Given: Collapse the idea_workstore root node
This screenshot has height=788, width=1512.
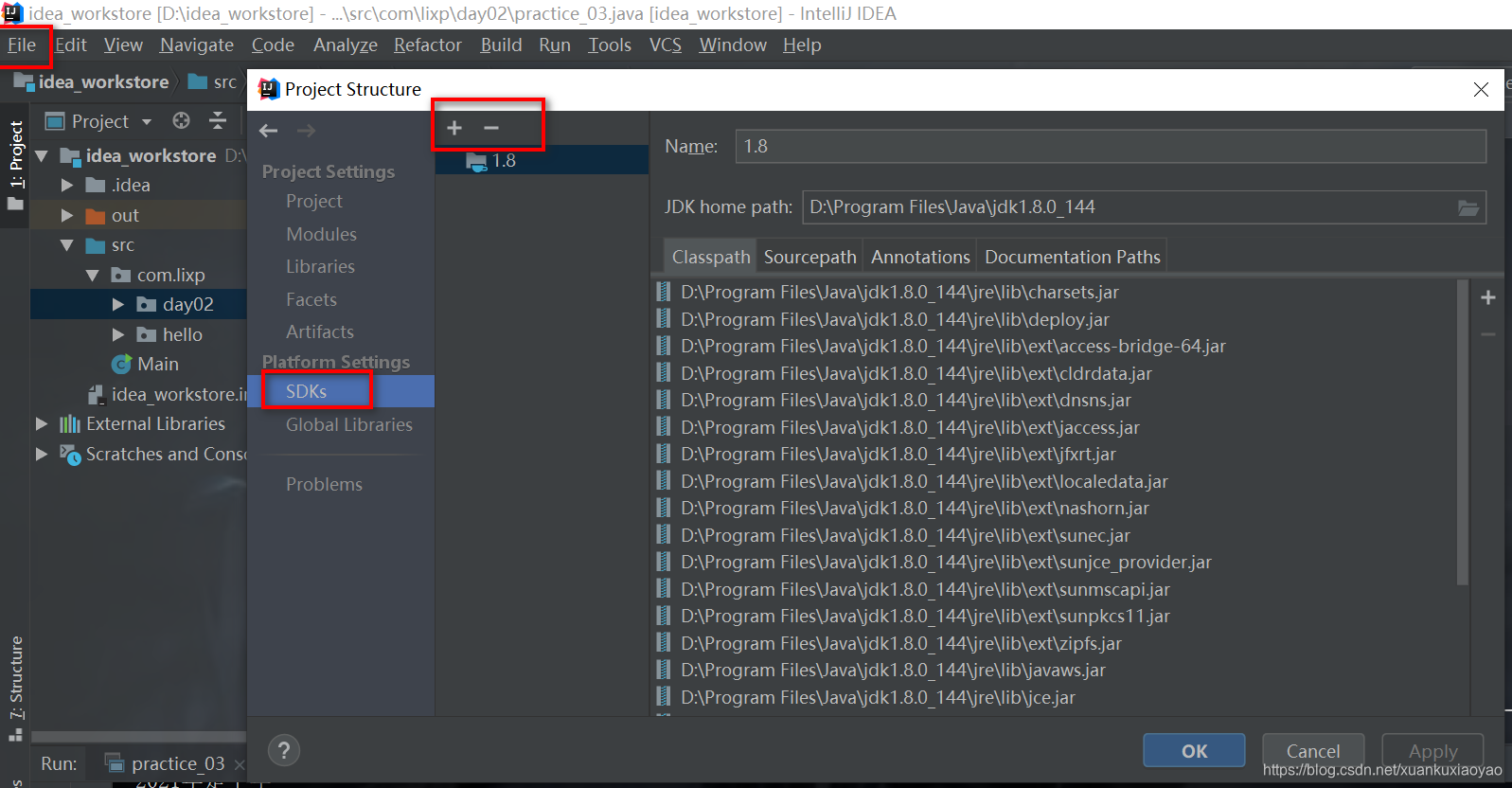Looking at the screenshot, I should tap(42, 155).
